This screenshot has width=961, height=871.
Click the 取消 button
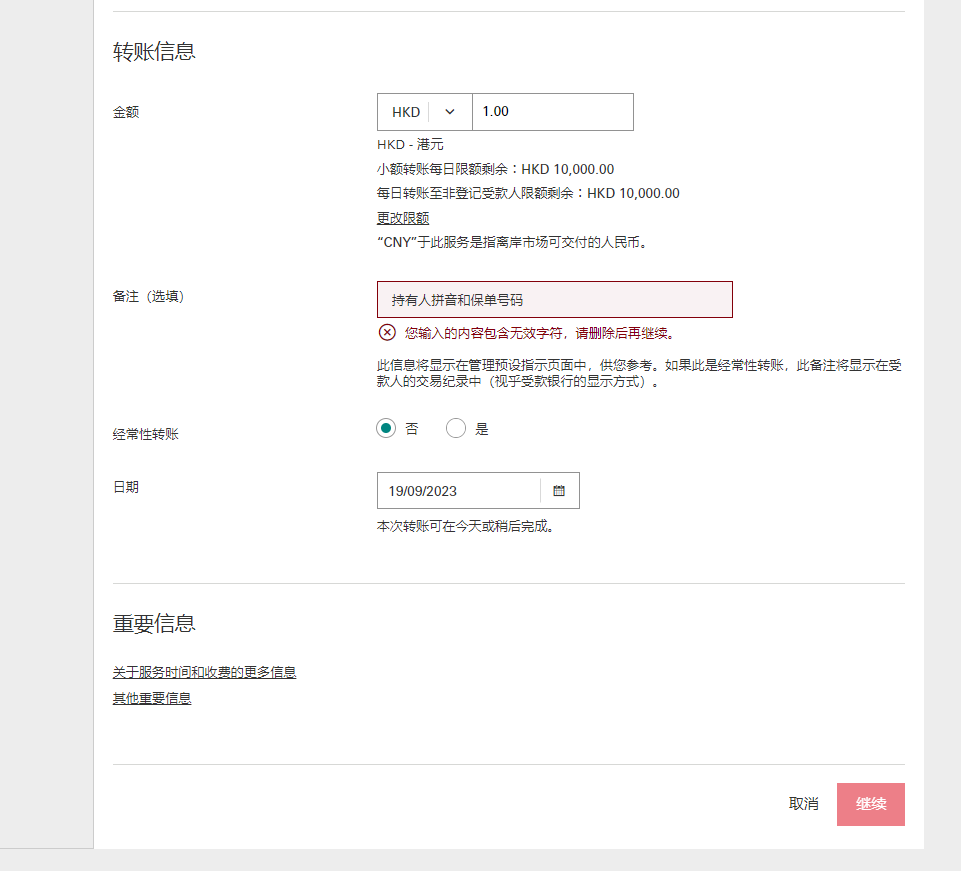801,804
